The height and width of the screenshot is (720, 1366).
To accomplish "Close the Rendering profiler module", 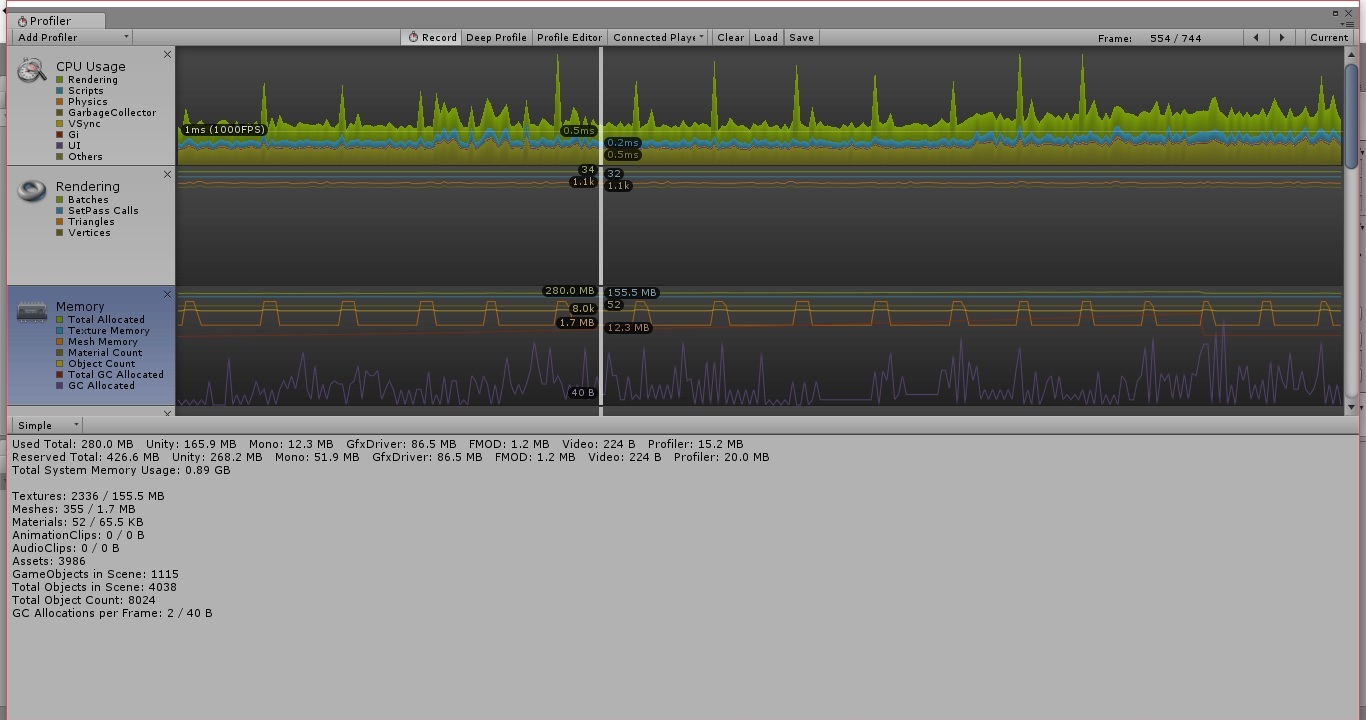I will 167,175.
